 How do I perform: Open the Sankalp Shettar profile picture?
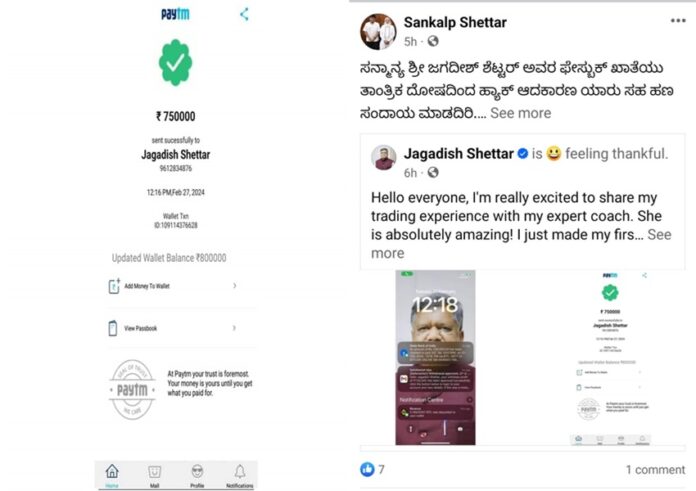click(x=378, y=31)
